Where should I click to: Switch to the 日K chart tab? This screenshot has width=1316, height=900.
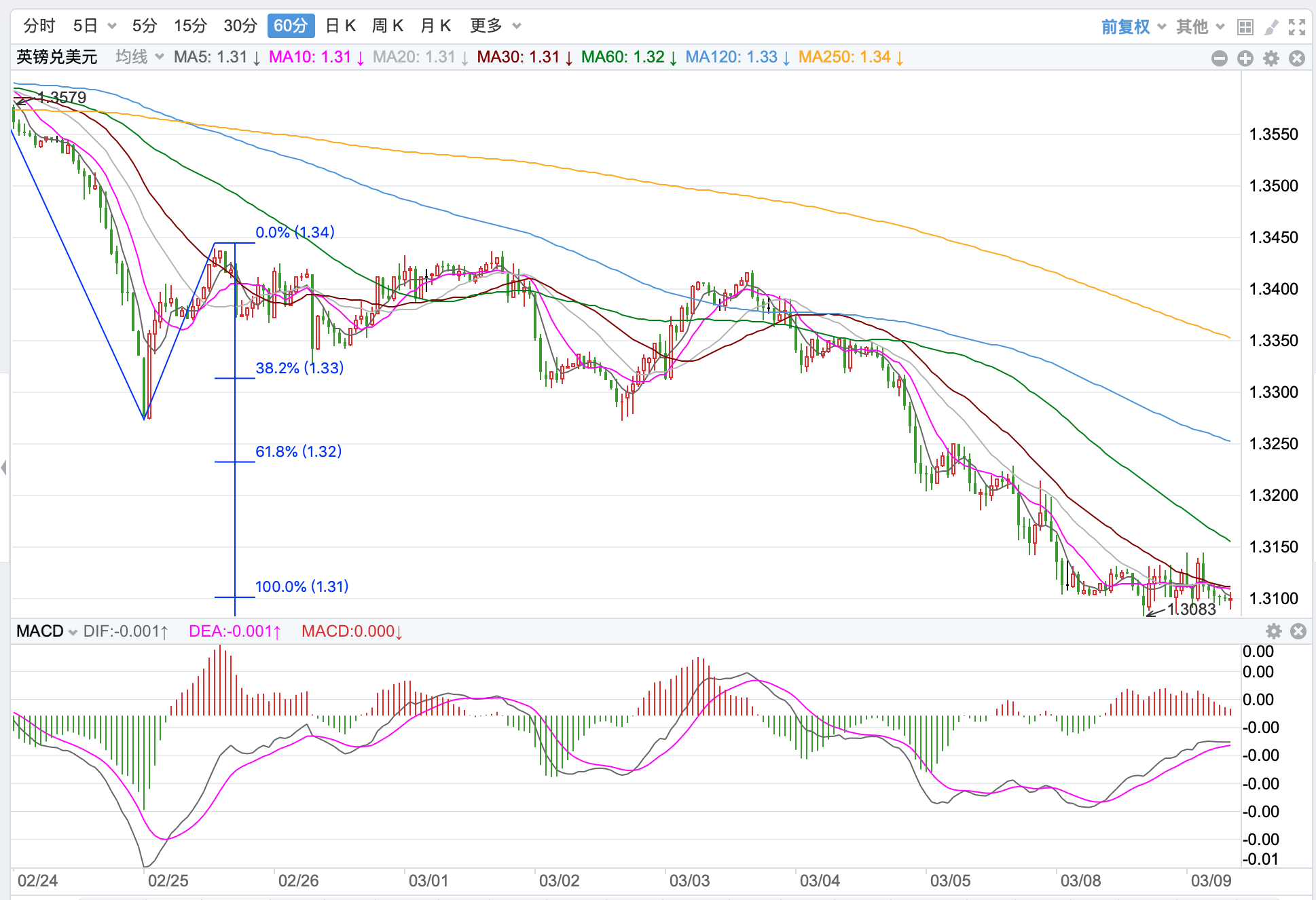point(340,26)
